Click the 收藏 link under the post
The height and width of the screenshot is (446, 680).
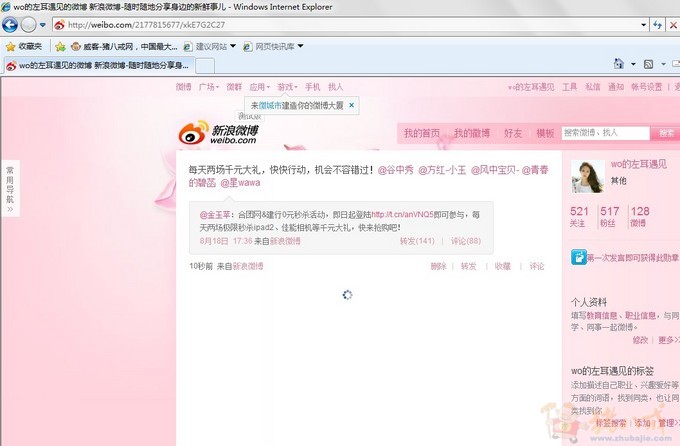coord(502,266)
